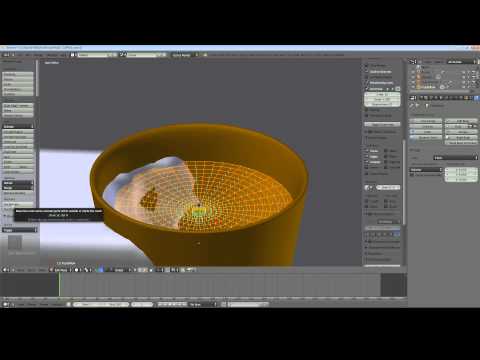This screenshot has height=360, width=480.
Task: Toggle the 3D manipulator widget
Action: click(100, 270)
